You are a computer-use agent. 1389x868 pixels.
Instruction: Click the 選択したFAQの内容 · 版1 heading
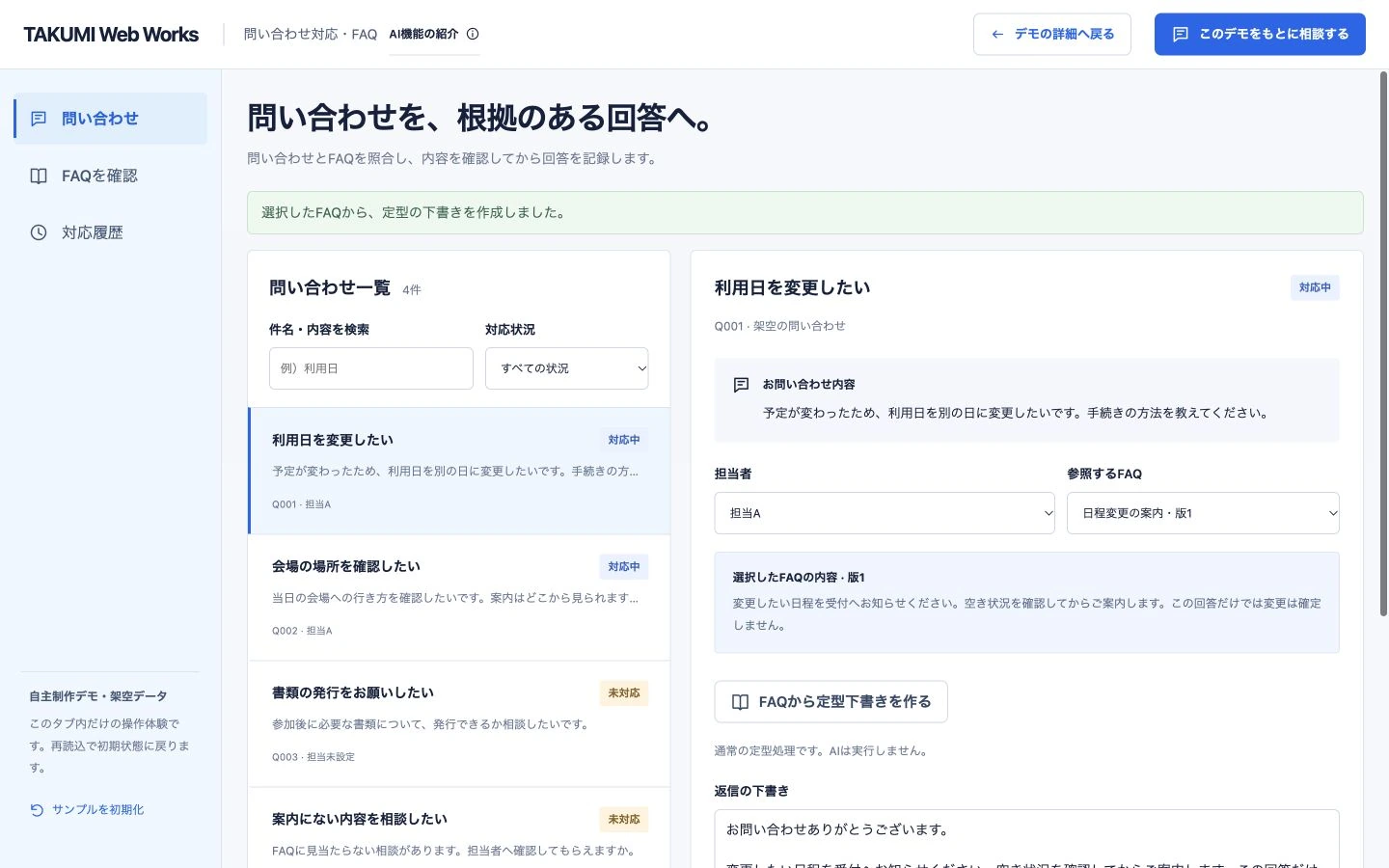coord(799,578)
